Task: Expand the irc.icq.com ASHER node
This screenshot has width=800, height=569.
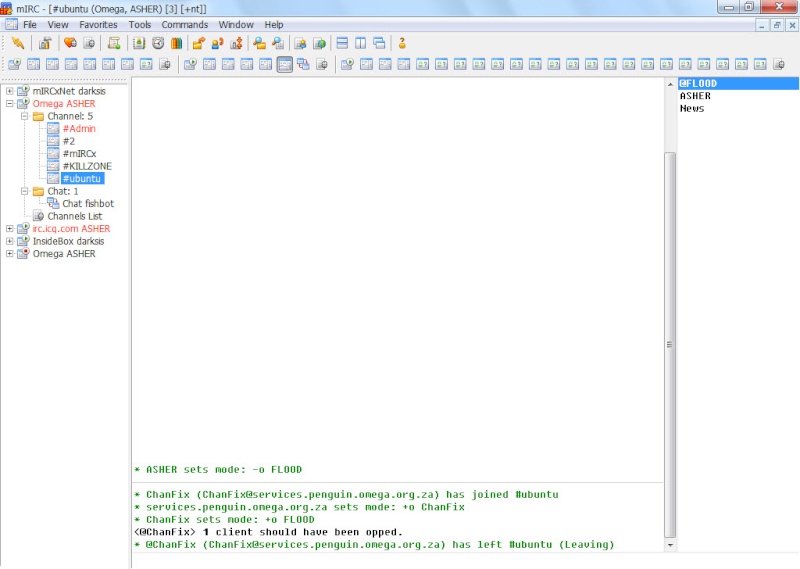Action: coord(10,229)
